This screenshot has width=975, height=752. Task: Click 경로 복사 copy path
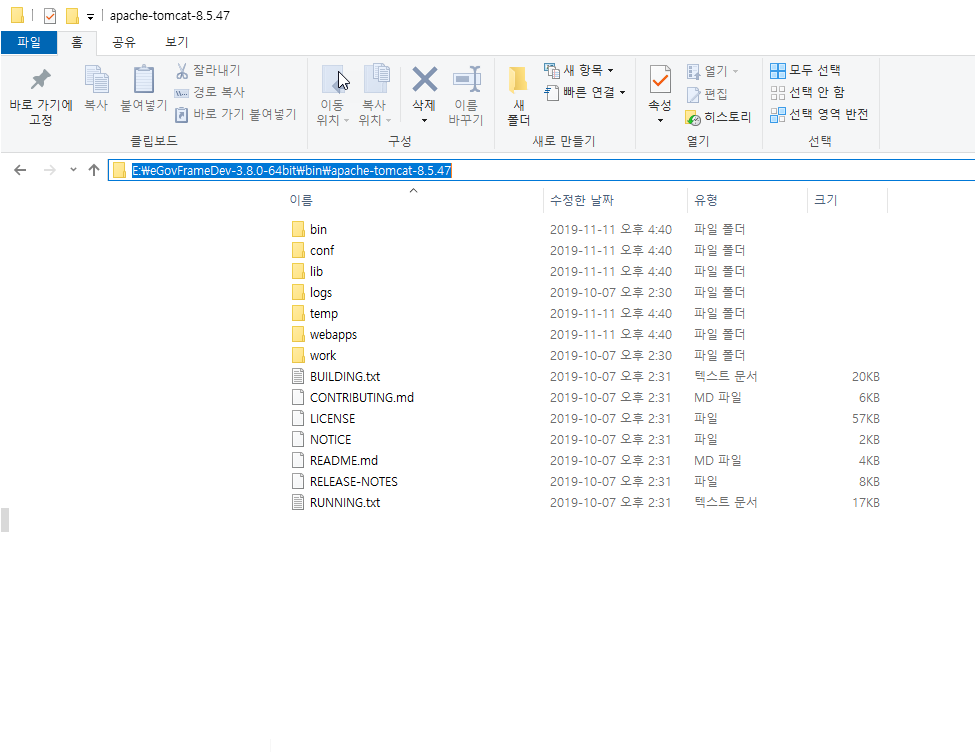tap(210, 92)
